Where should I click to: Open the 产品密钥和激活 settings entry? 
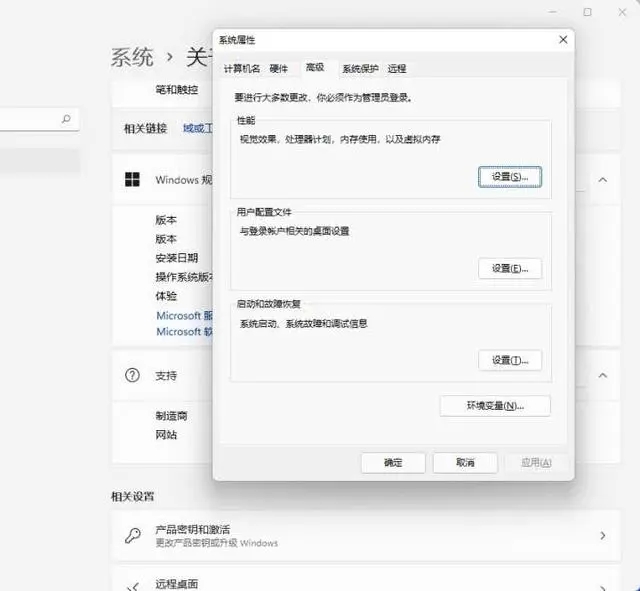[x=366, y=535]
